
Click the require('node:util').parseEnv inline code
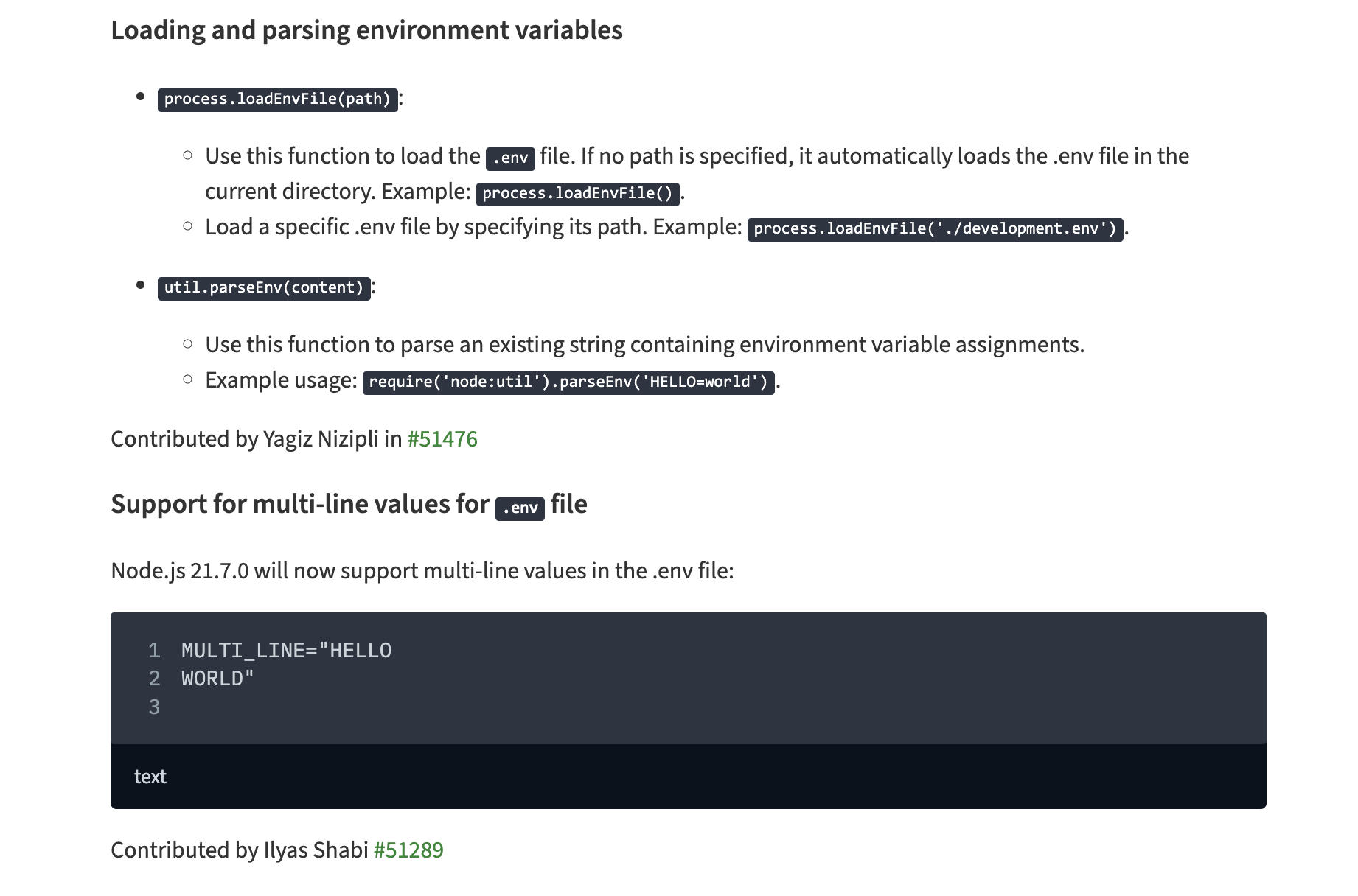tap(568, 382)
